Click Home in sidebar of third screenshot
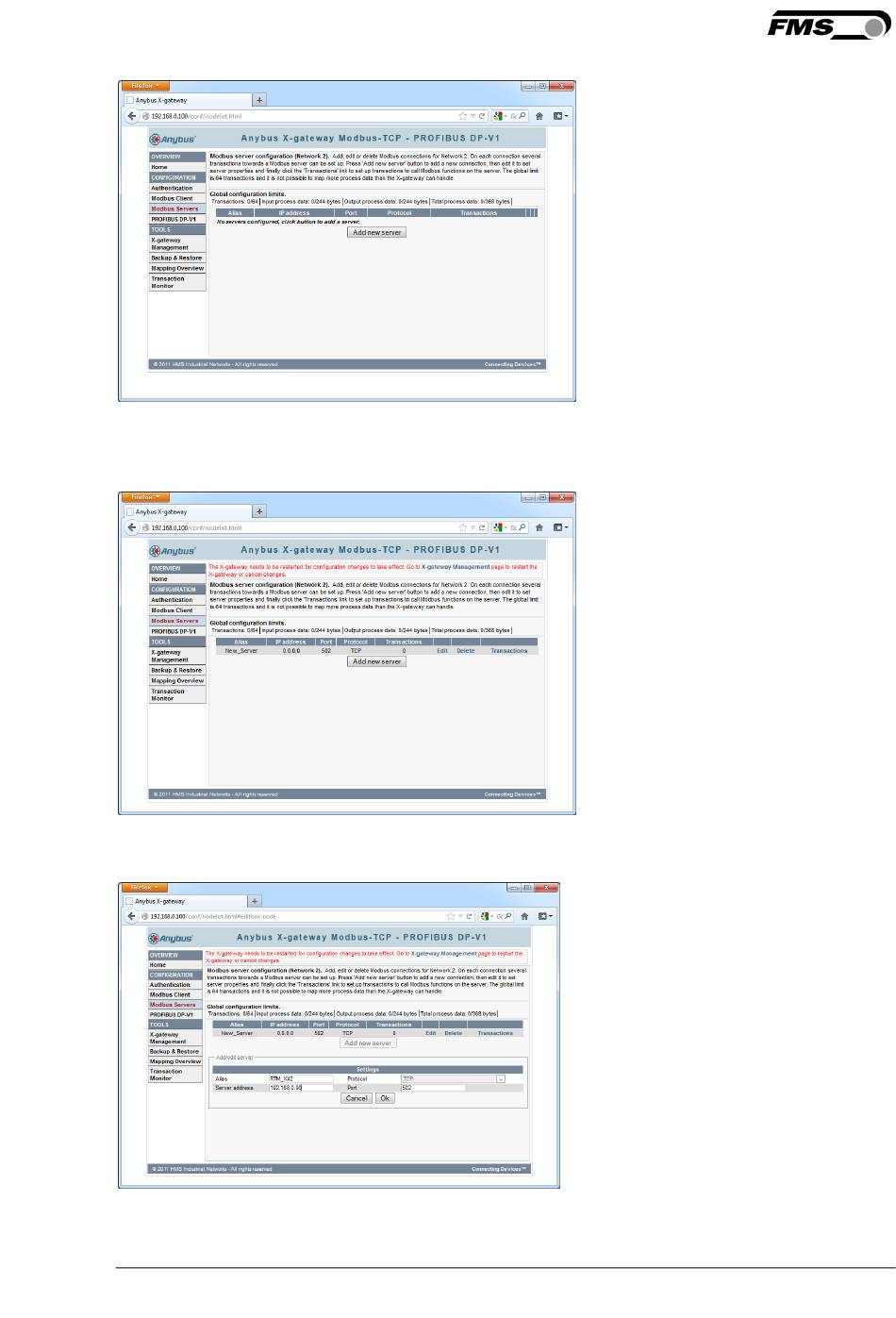The width and height of the screenshot is (896, 1318). tap(174, 965)
